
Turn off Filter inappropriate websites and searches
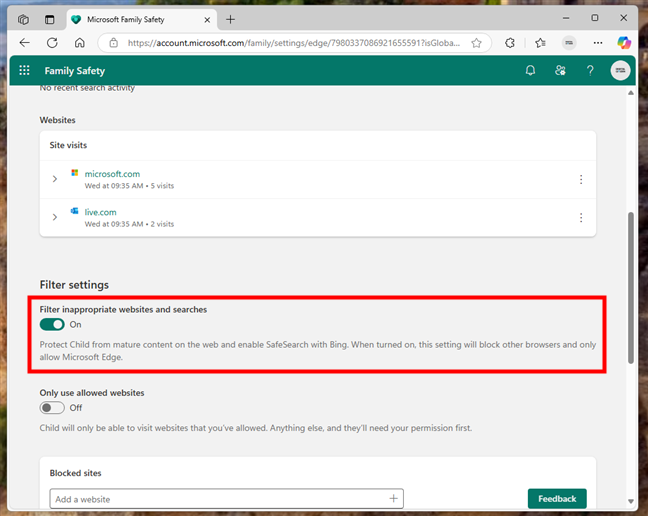point(52,324)
